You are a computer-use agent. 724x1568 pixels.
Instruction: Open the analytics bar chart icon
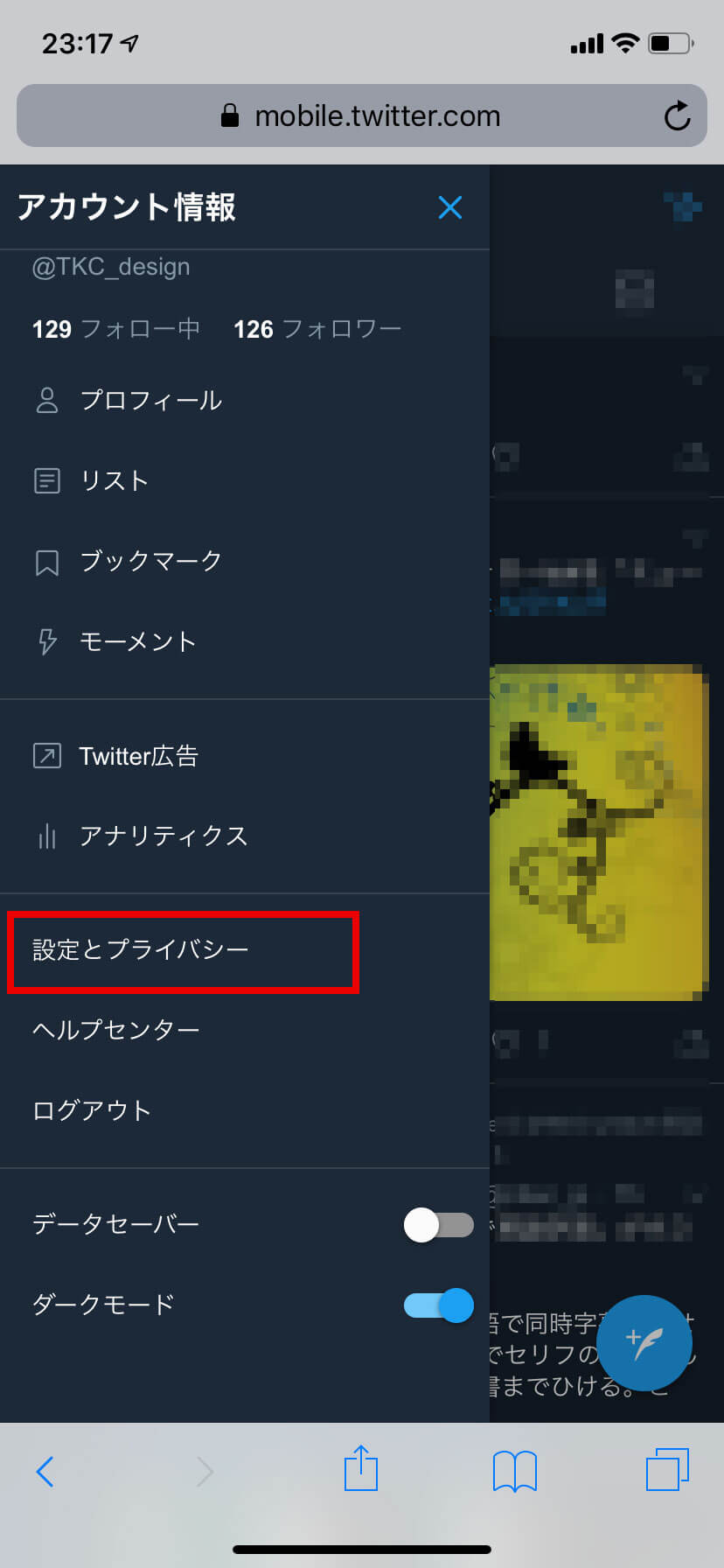click(x=46, y=836)
